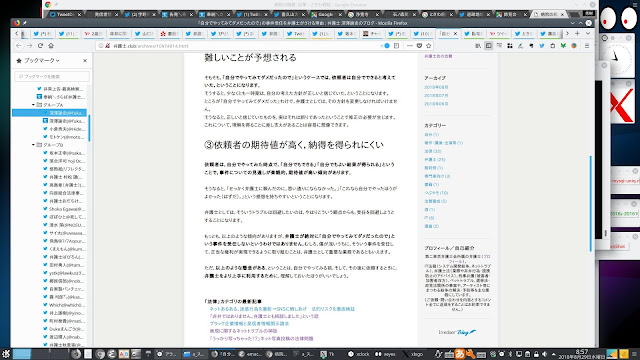The height and width of the screenshot is (360, 640).
Task: Click the bookmarks search field
Action: [52, 76]
